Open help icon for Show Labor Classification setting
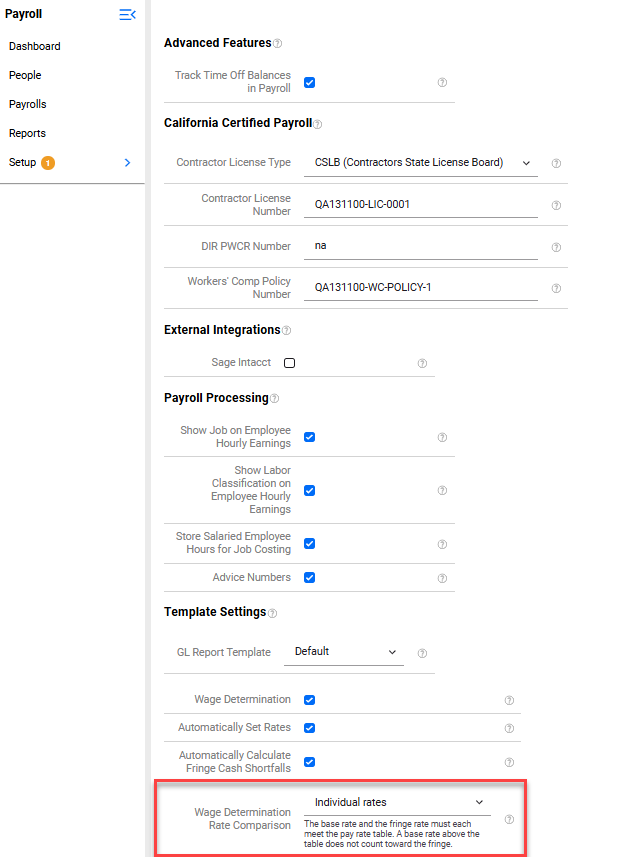Screen dimensions: 617x857 click(442, 490)
